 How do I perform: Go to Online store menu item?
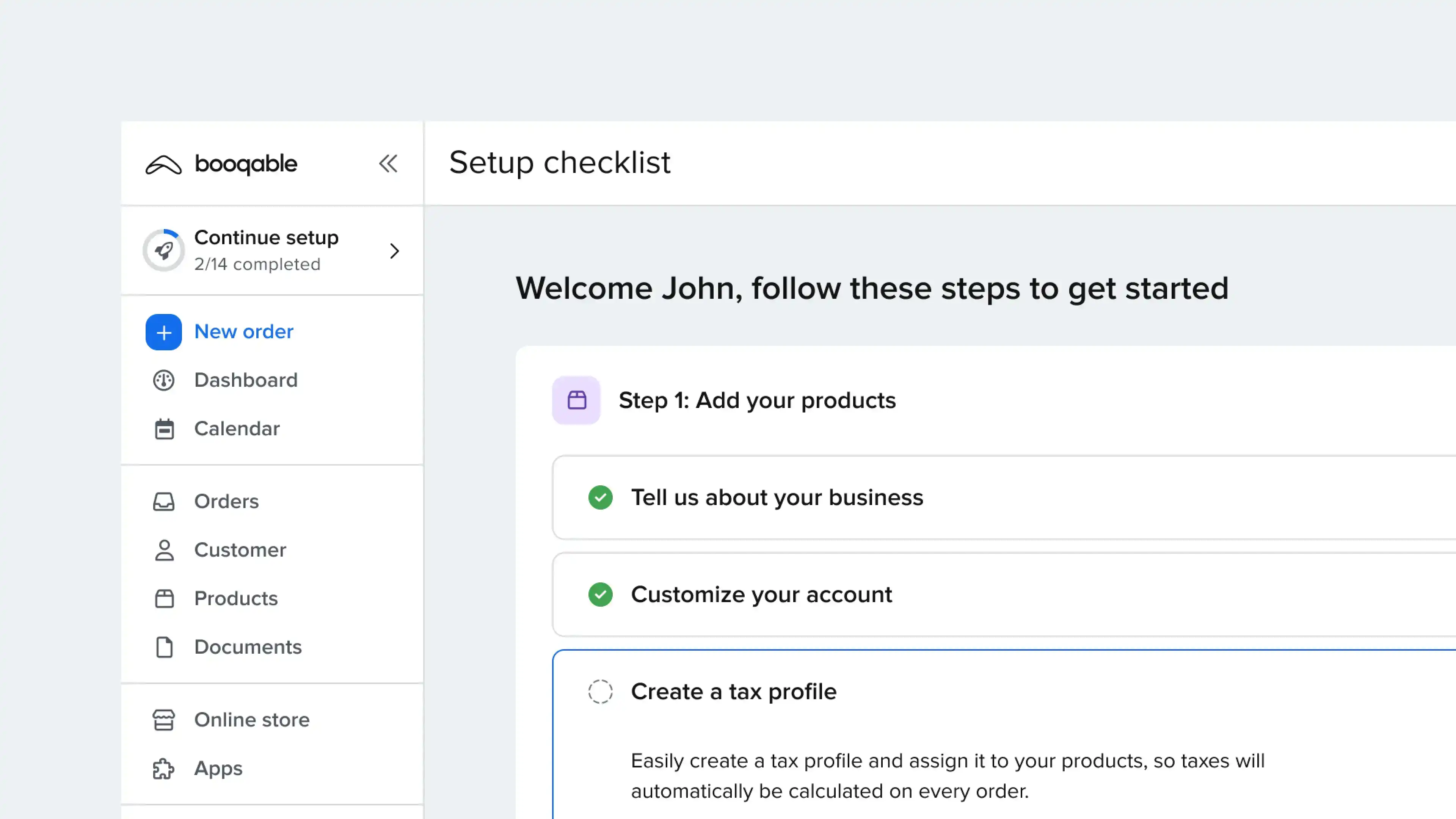[x=251, y=720]
